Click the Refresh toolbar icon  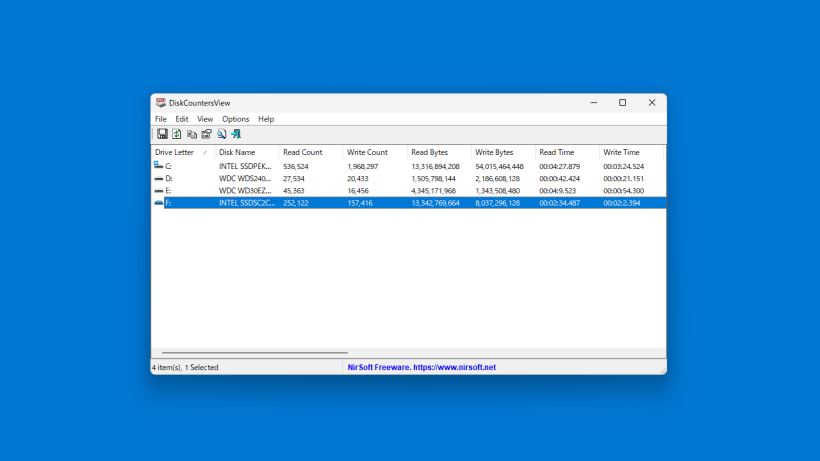[x=177, y=134]
